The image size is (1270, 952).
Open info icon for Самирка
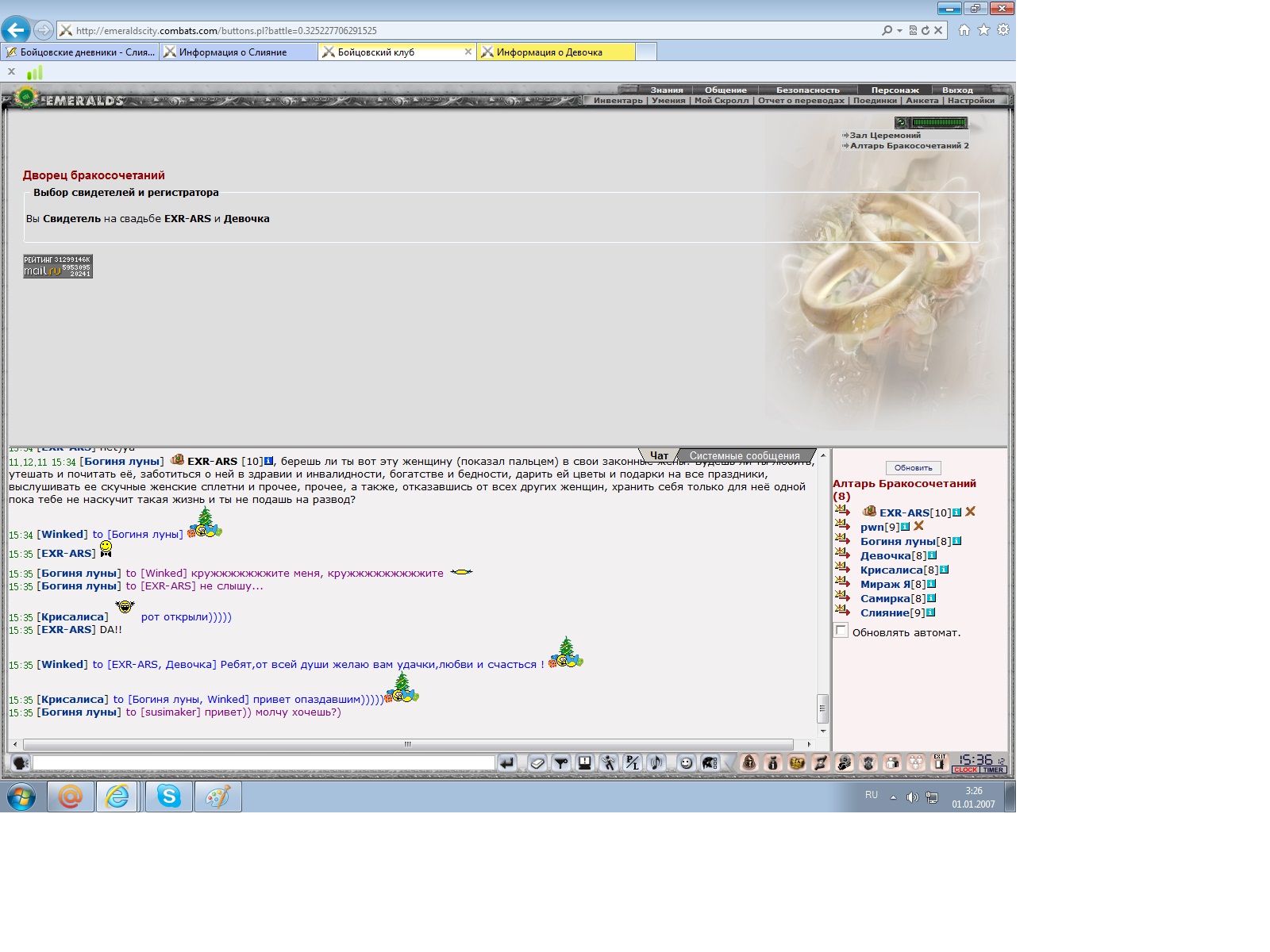tap(931, 598)
